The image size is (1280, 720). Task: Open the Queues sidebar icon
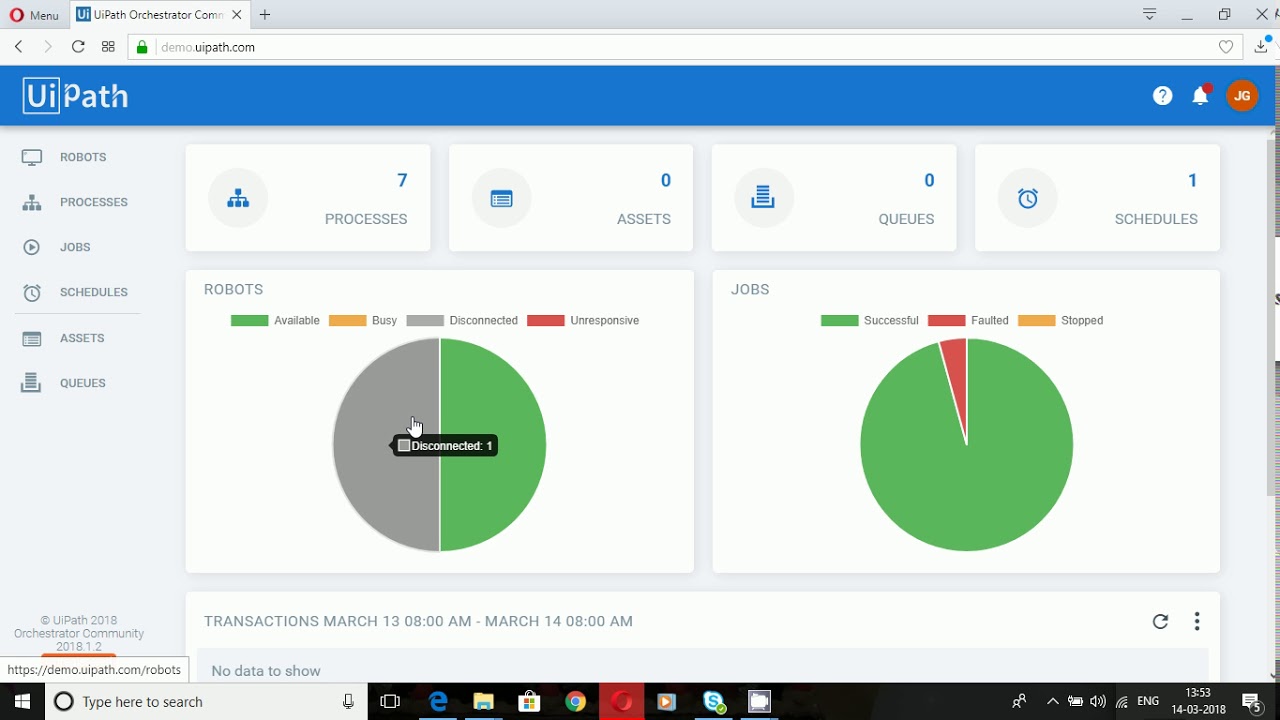pos(32,383)
